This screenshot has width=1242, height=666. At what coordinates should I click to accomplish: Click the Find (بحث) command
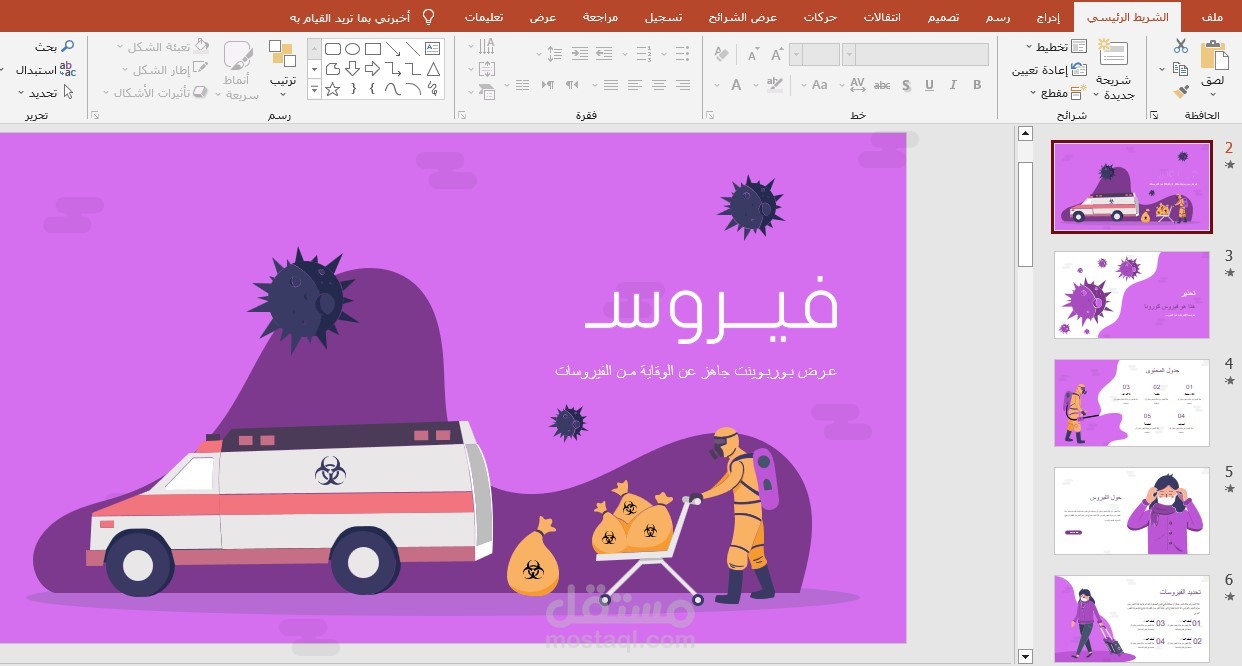(52, 46)
